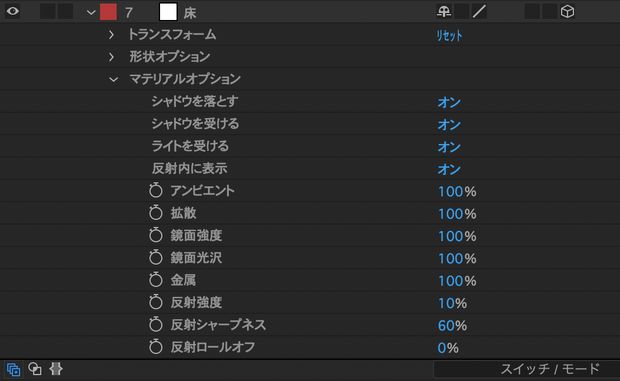The image size is (620, 381).
Task: Expand the 形状オプション group
Action: pos(112,57)
